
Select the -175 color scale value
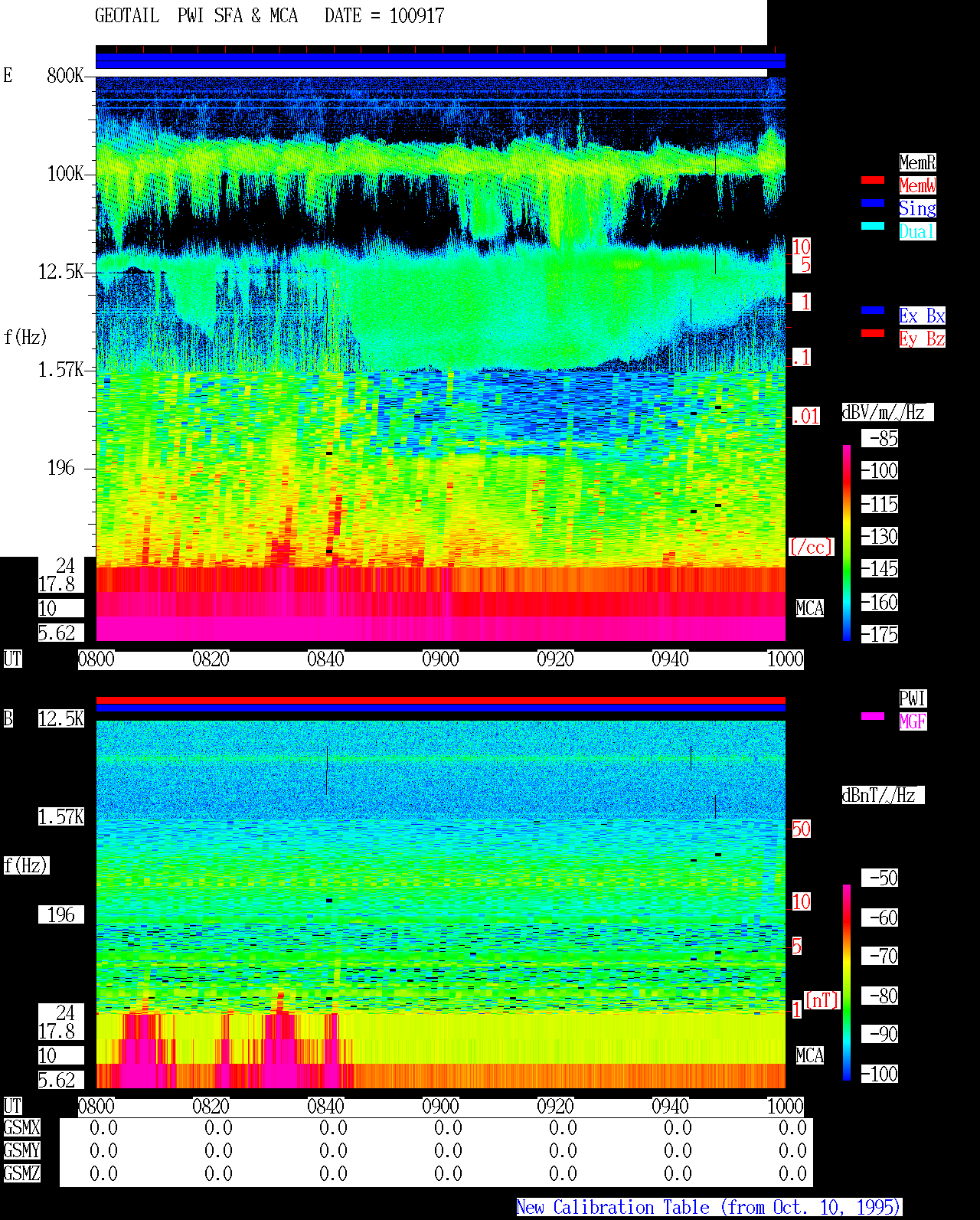coord(880,634)
